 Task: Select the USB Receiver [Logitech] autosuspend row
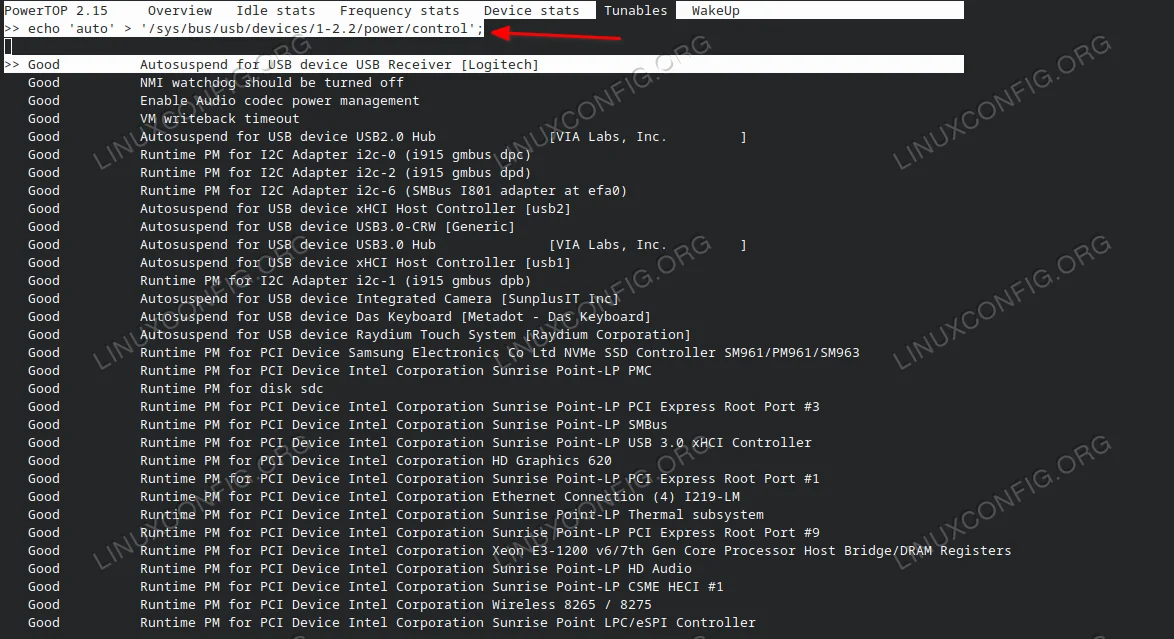pyautogui.click(x=484, y=64)
